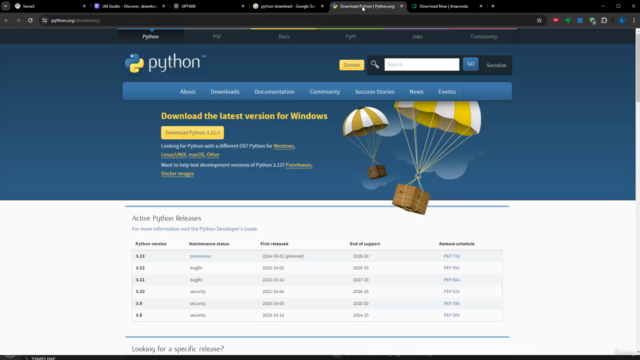Viewport: 640px width, 360px height.
Task: Open PEP 693 release schedule link
Action: (451, 268)
